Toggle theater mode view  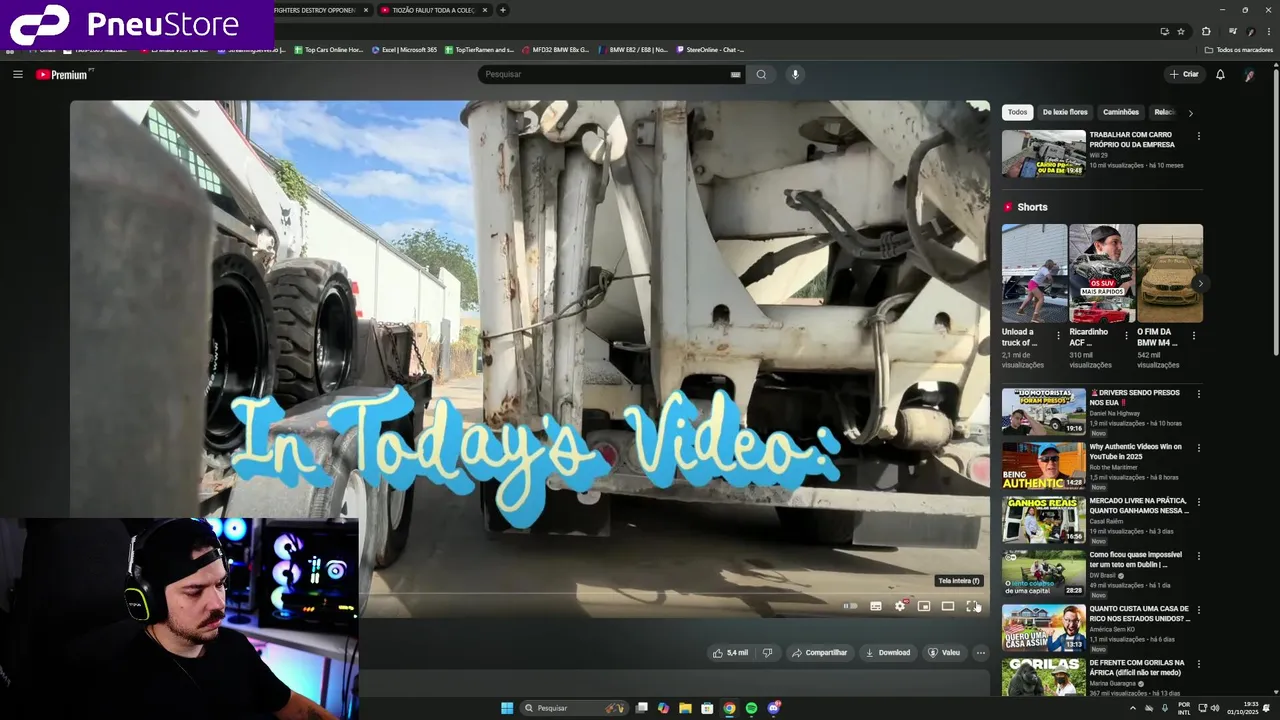pyautogui.click(x=948, y=606)
